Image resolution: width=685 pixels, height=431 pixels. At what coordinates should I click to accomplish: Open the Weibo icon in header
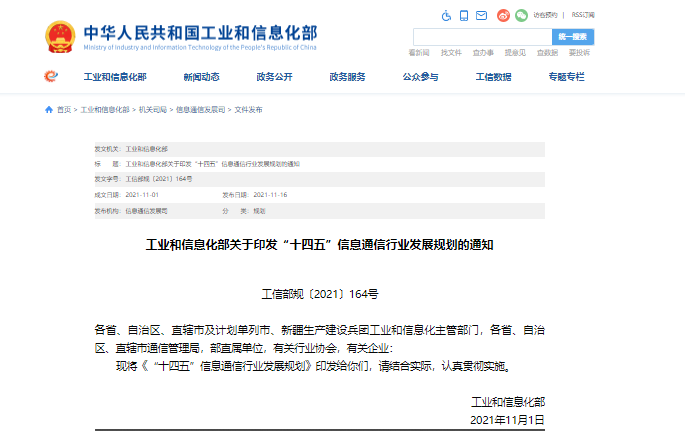point(503,16)
